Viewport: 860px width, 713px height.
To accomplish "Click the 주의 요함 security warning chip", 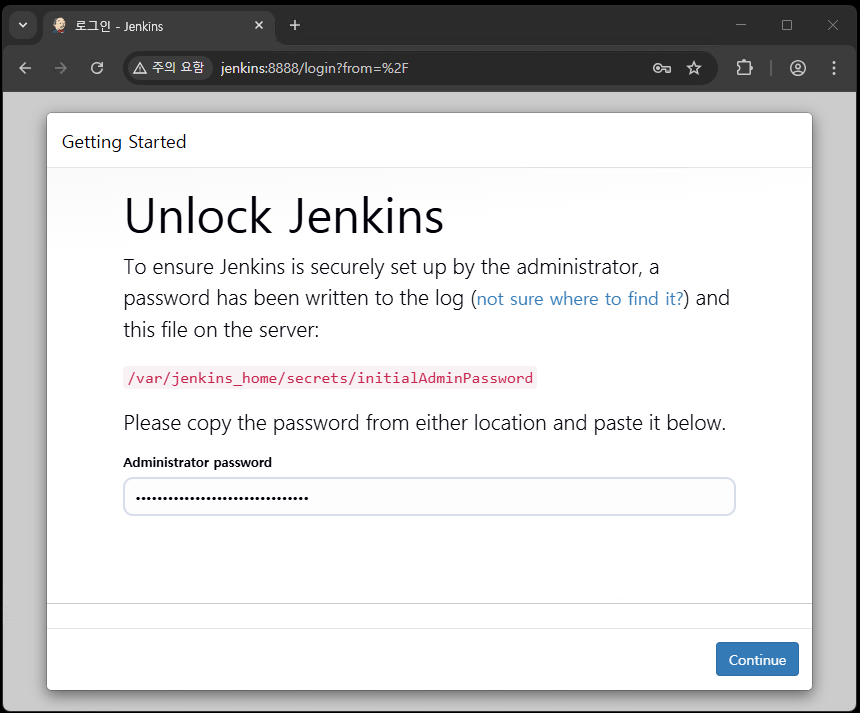I will coord(169,68).
